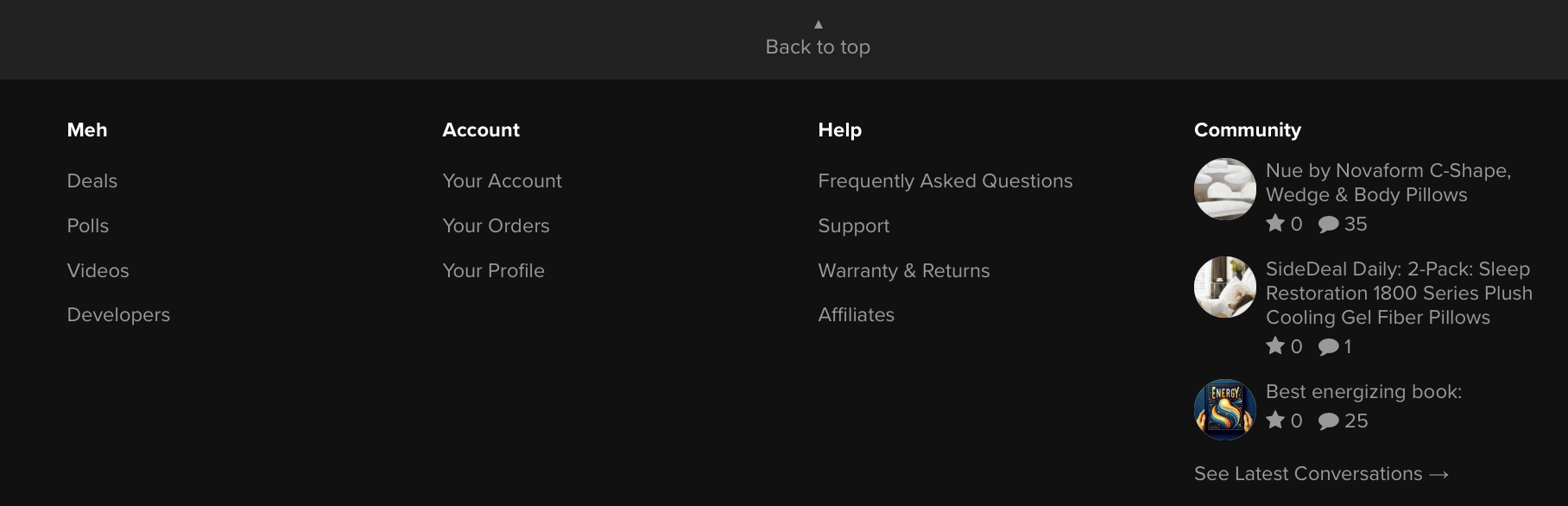
Task: Open the Nue by Novaform pillow thumbnail
Action: point(1224,189)
